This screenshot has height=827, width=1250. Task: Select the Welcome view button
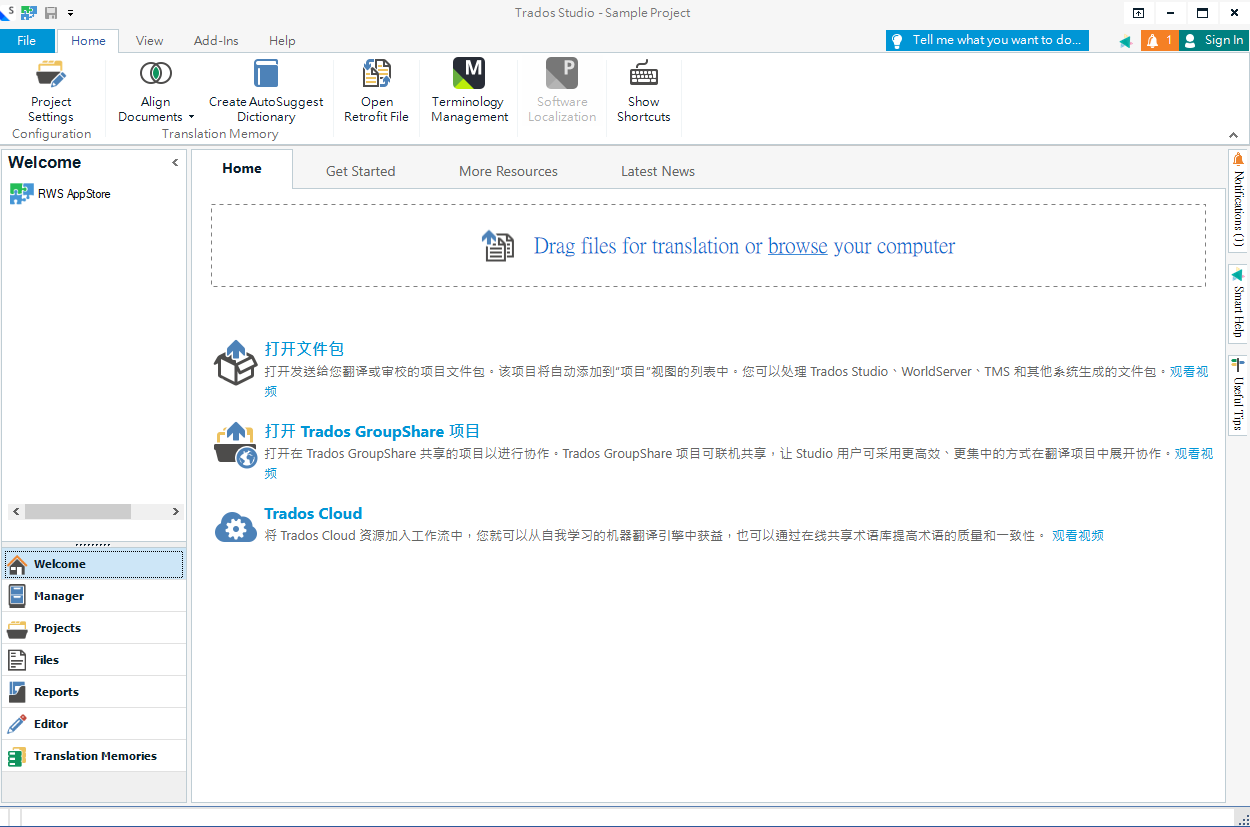pos(94,564)
